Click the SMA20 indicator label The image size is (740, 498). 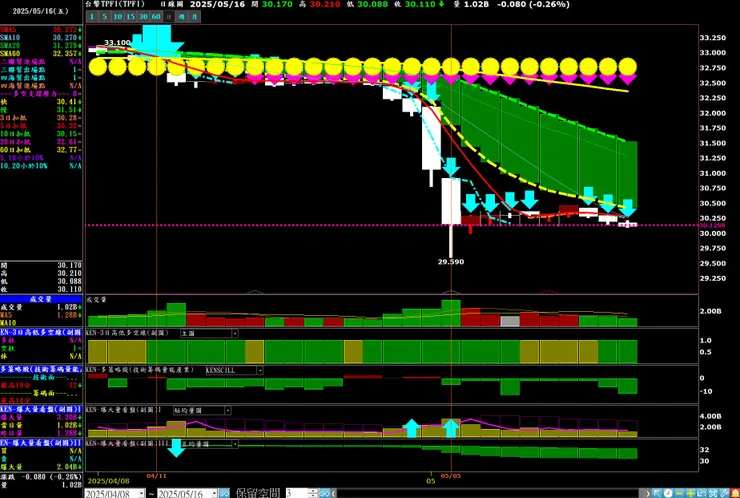tap(10, 45)
